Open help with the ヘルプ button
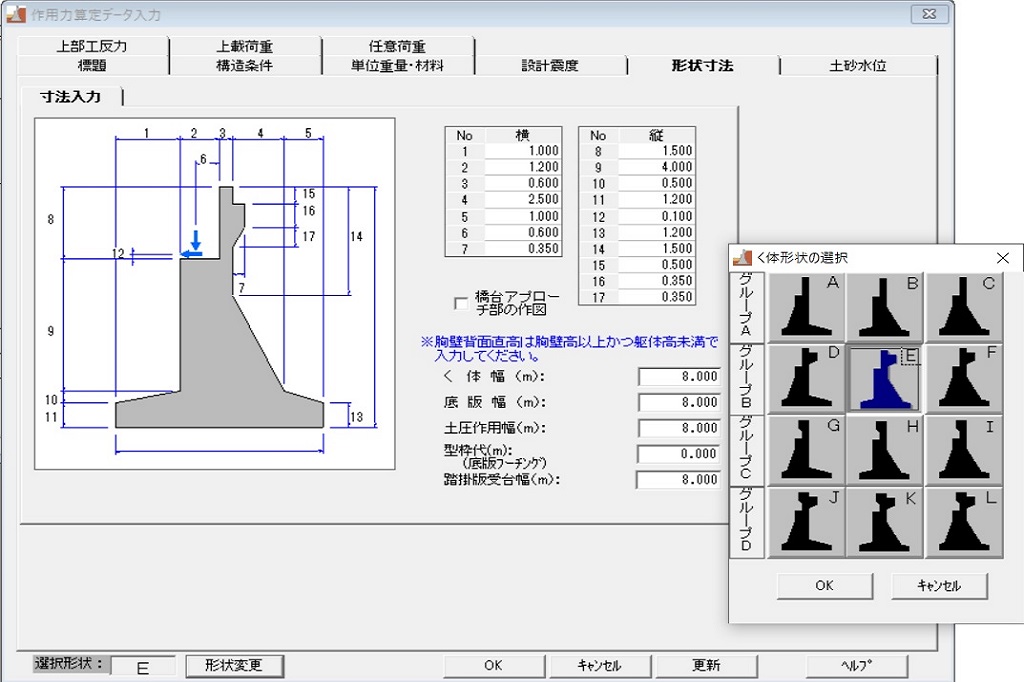The height and width of the screenshot is (682, 1024). (856, 666)
